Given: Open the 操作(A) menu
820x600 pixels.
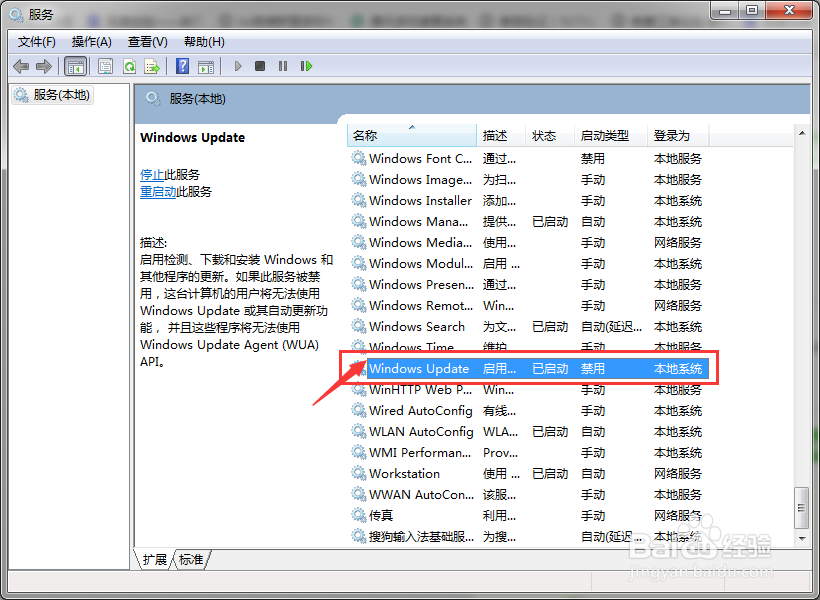Looking at the screenshot, I should [x=92, y=42].
